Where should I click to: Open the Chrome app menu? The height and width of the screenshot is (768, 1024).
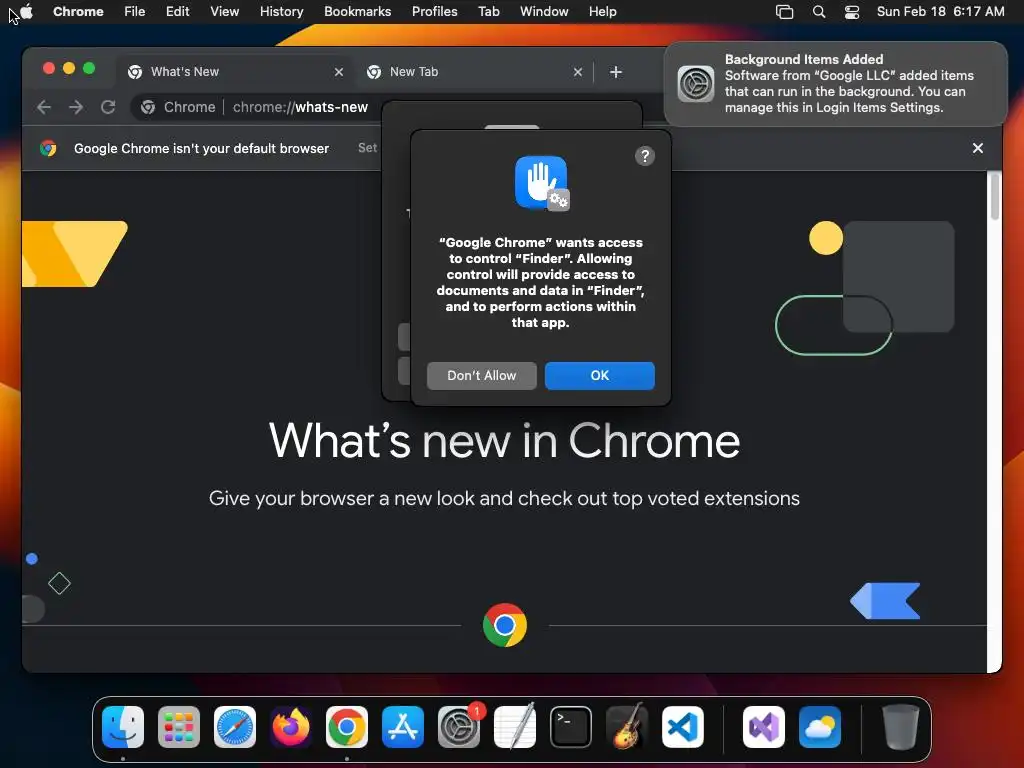[78, 12]
